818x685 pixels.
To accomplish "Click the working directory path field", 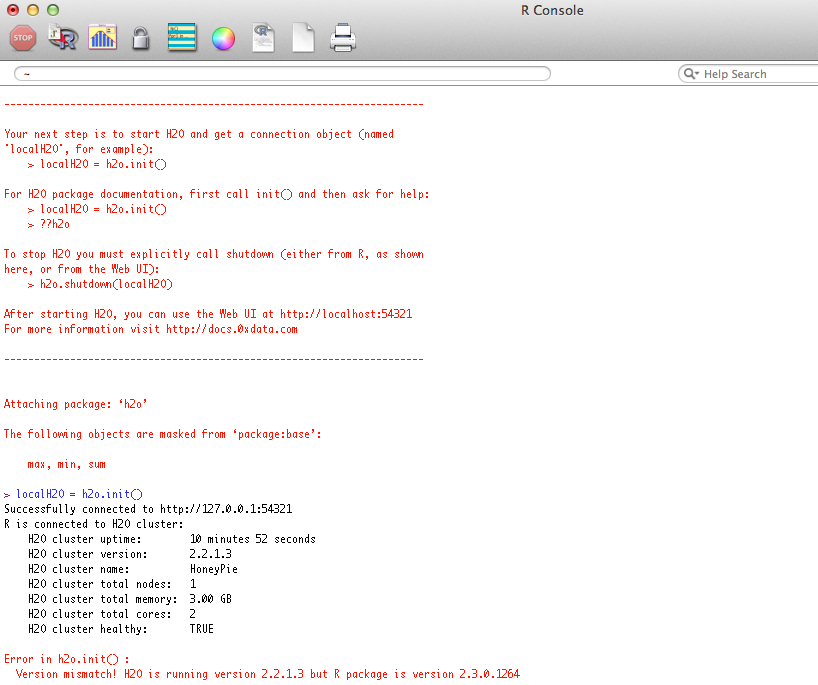I will pos(282,74).
